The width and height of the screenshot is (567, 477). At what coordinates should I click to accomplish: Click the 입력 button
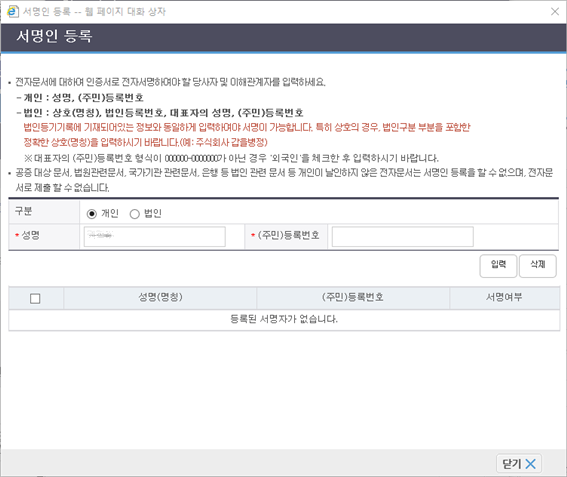point(498,266)
